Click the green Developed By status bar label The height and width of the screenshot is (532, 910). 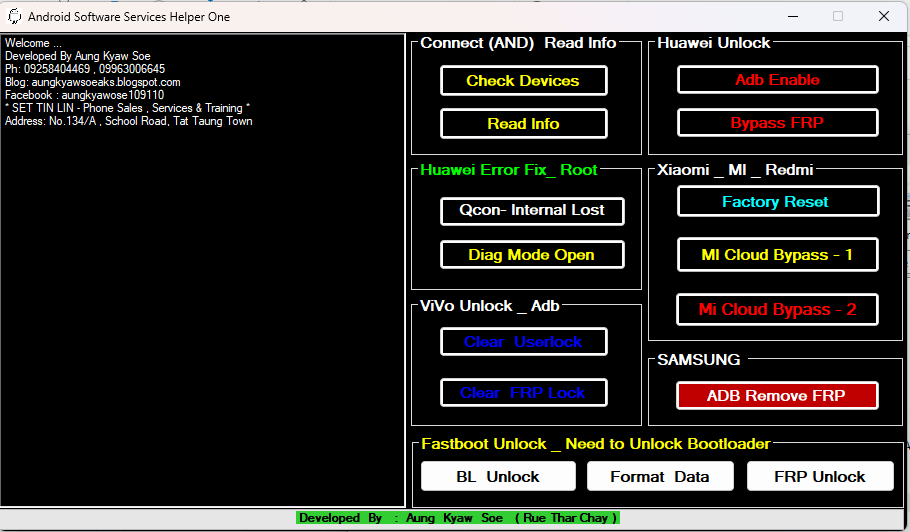coord(458,517)
